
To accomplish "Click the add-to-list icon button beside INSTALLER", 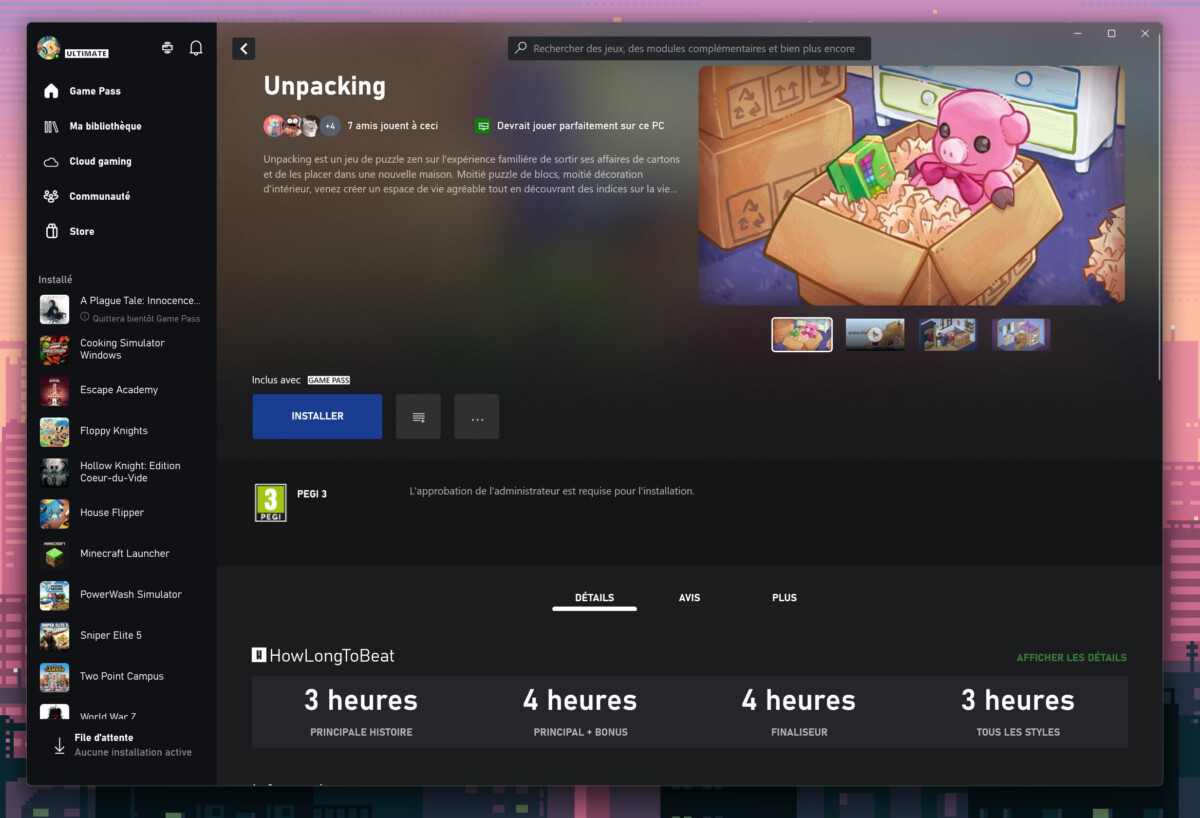I will point(418,416).
